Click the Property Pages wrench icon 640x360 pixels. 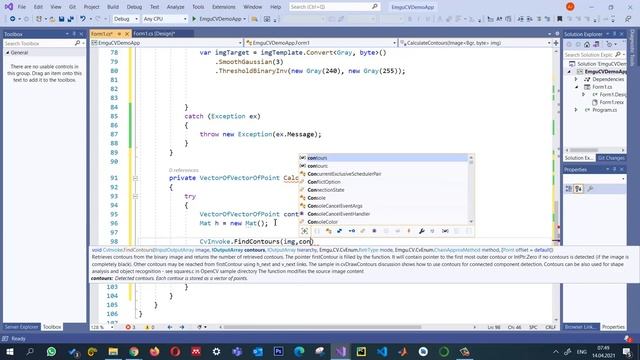point(590,189)
